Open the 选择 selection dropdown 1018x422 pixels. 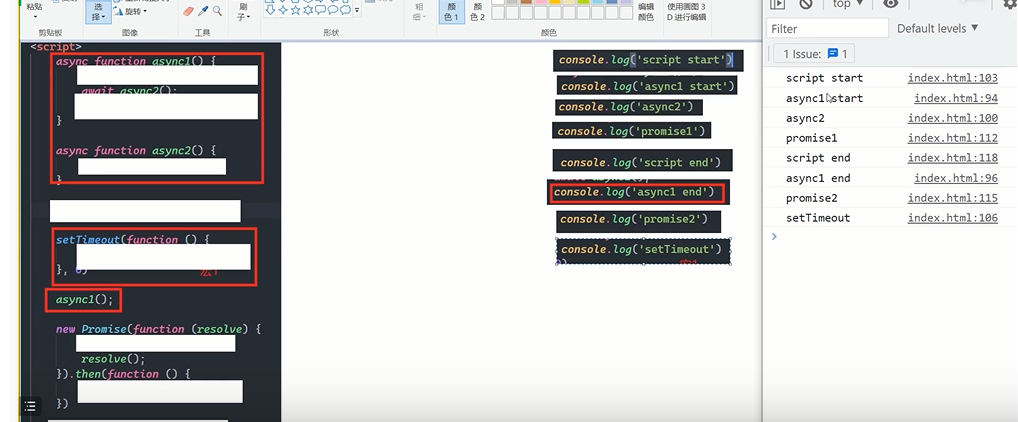click(x=98, y=12)
